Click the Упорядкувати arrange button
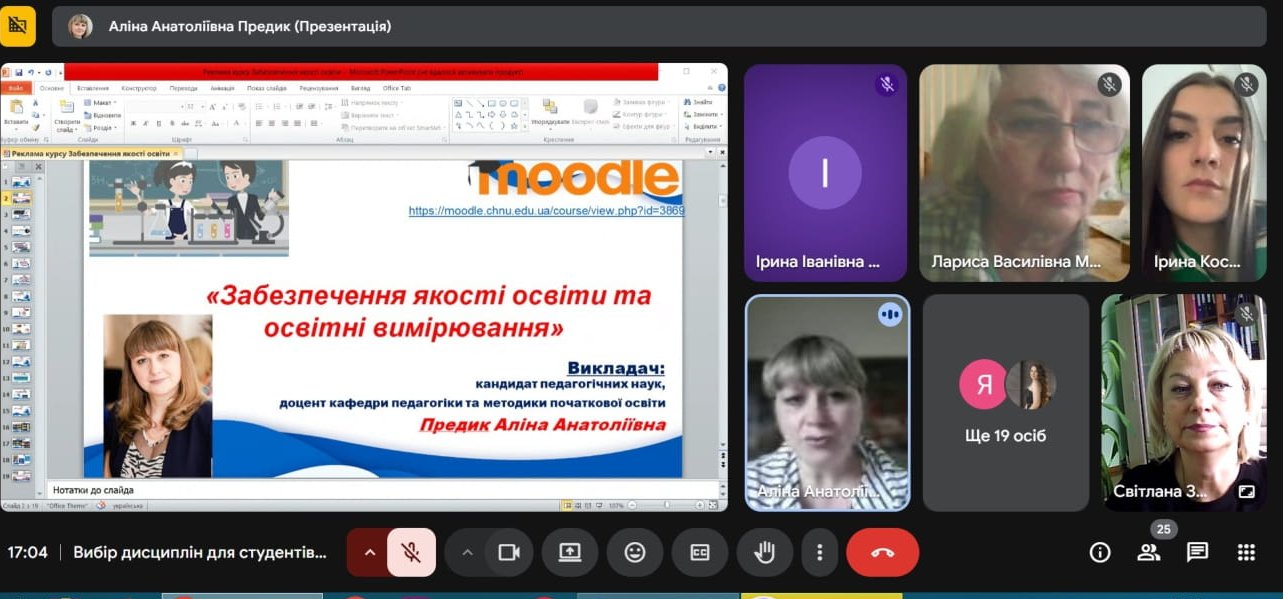Viewport: 1287px width, 599px height. point(550,113)
